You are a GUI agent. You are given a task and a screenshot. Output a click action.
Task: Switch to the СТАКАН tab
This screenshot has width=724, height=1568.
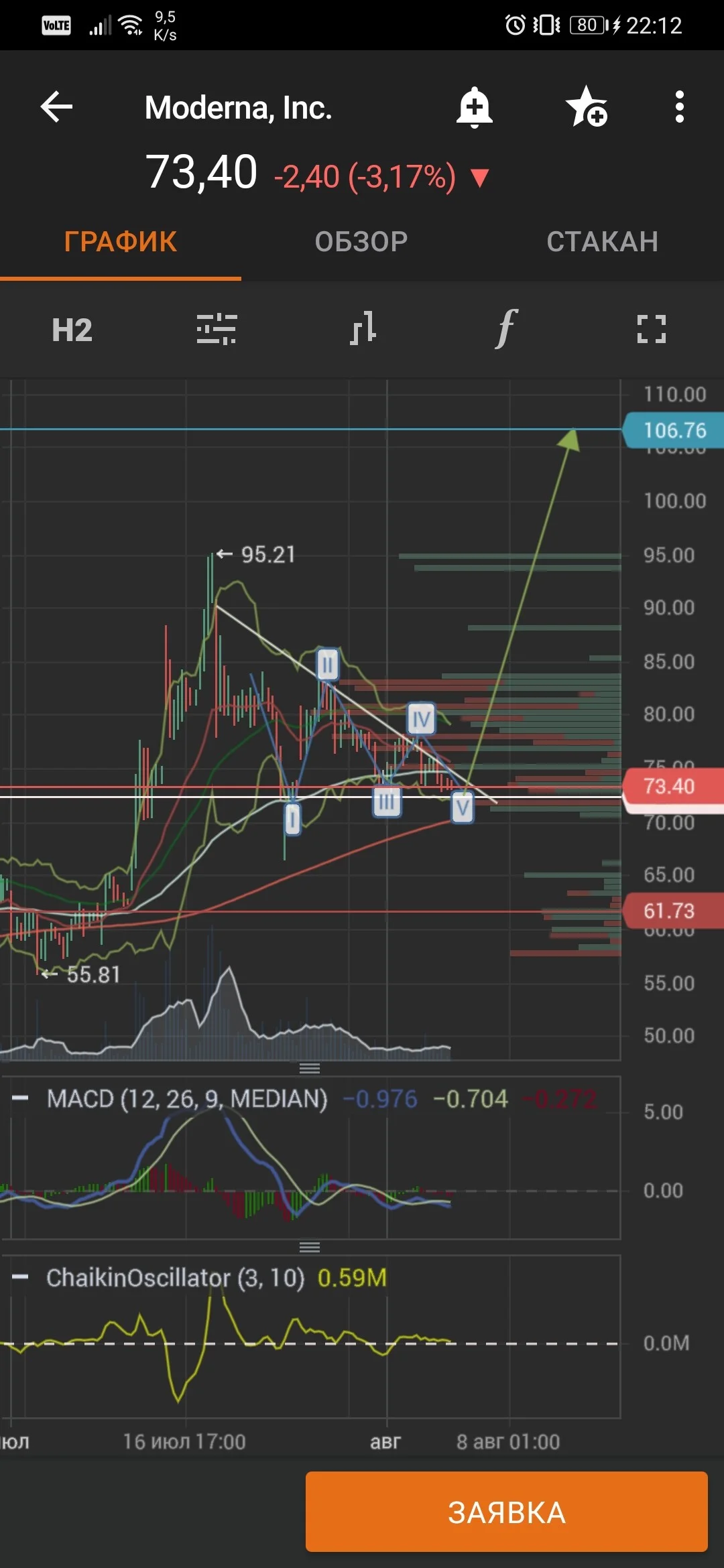pyautogui.click(x=603, y=242)
